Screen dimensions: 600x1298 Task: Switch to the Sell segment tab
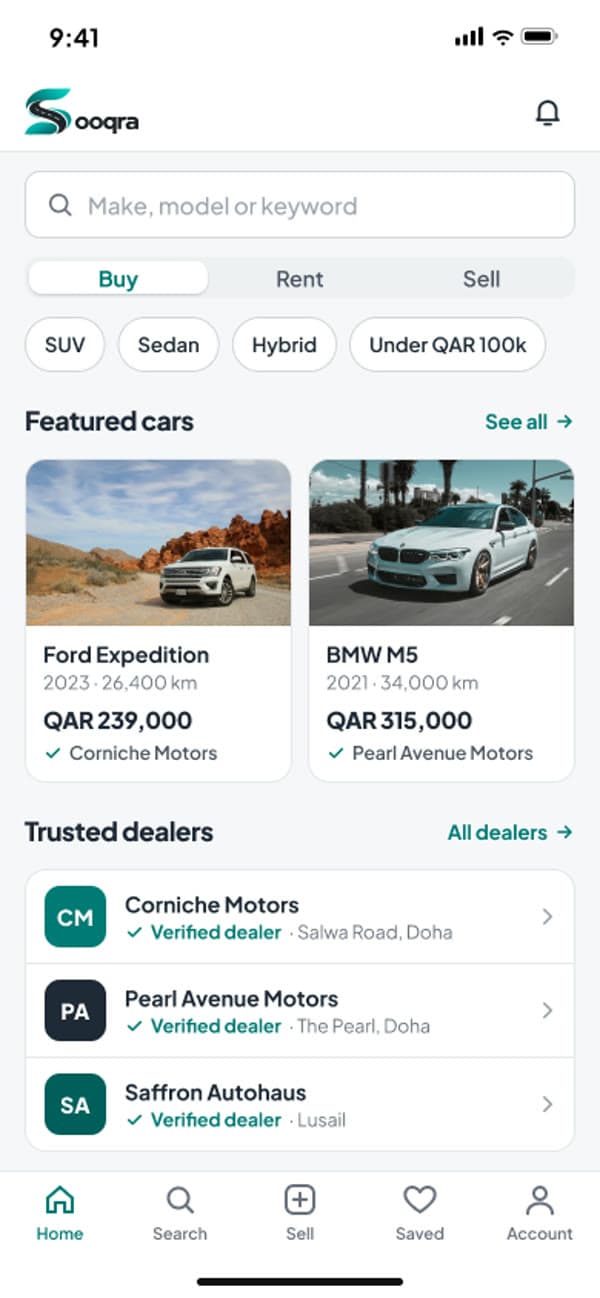[x=481, y=279]
